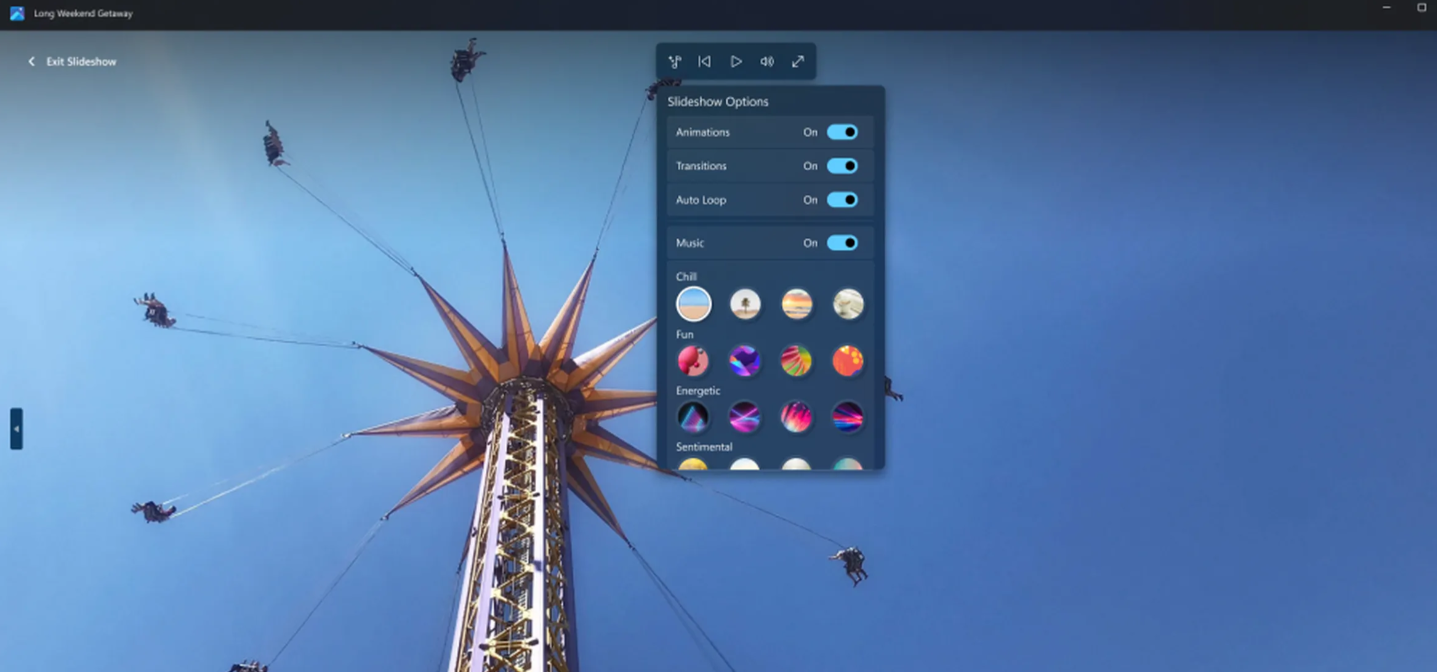This screenshot has width=1437, height=672.
Task: Minimize the slideshow window
Action: pos(1386,8)
